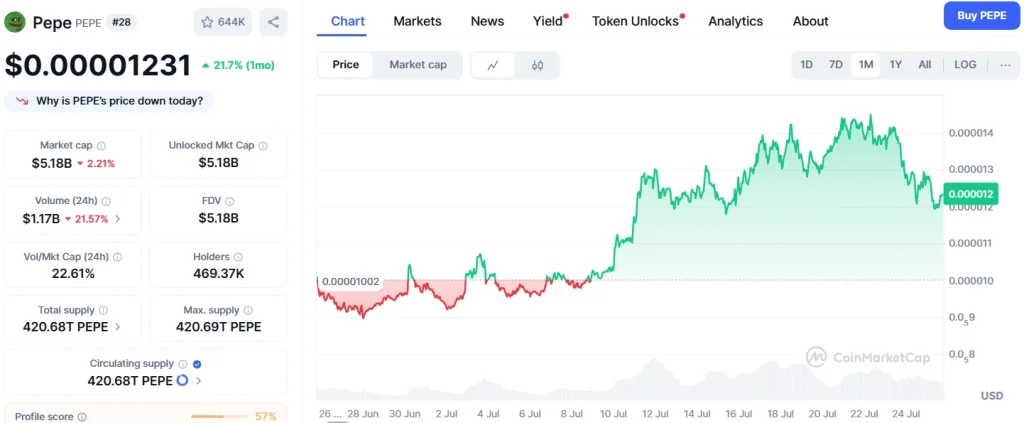
Task: Click Max. supply info icon
Action: tap(248, 311)
